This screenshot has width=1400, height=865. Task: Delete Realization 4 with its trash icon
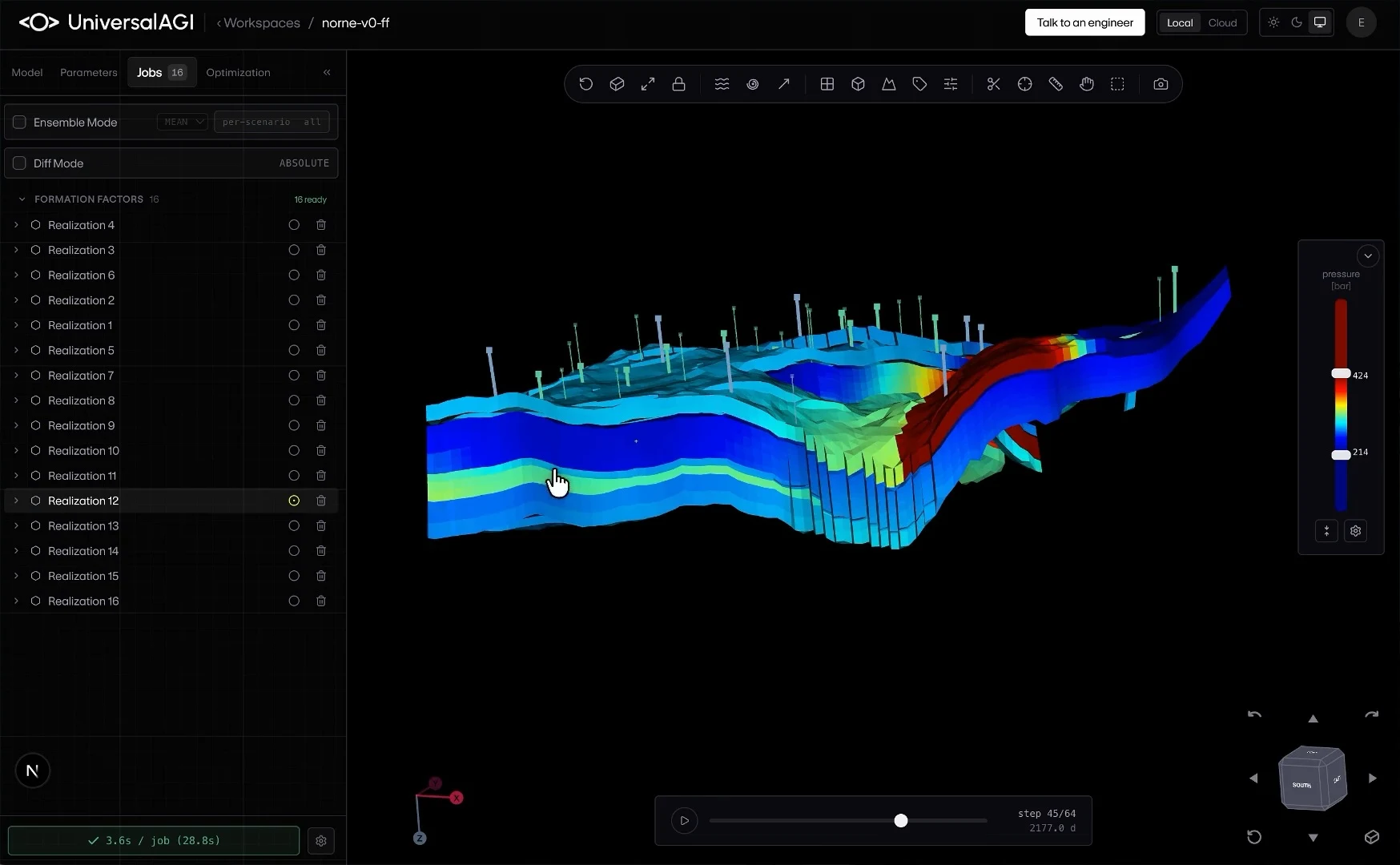[x=321, y=225]
